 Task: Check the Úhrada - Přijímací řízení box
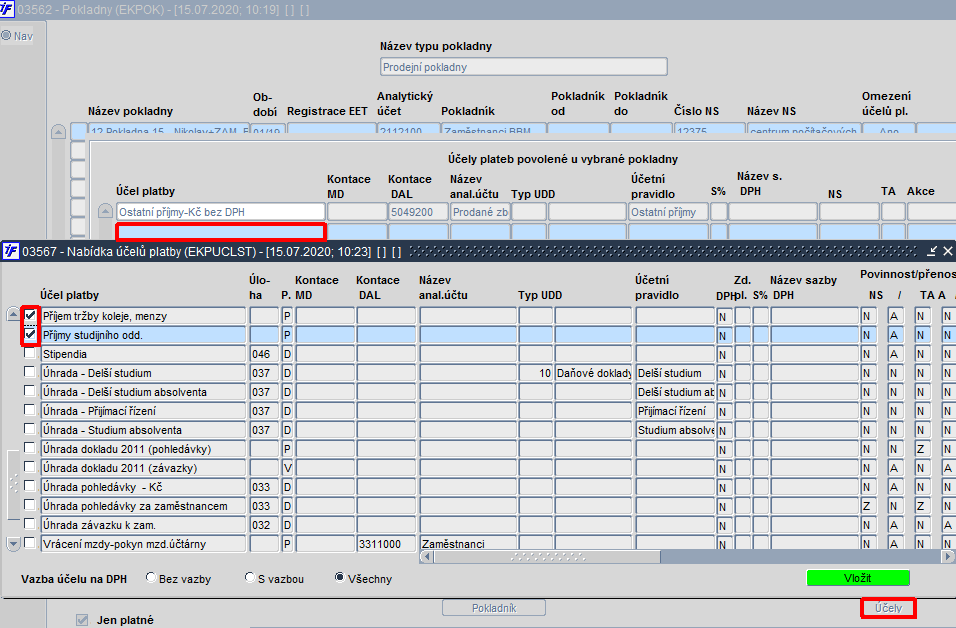coord(29,410)
